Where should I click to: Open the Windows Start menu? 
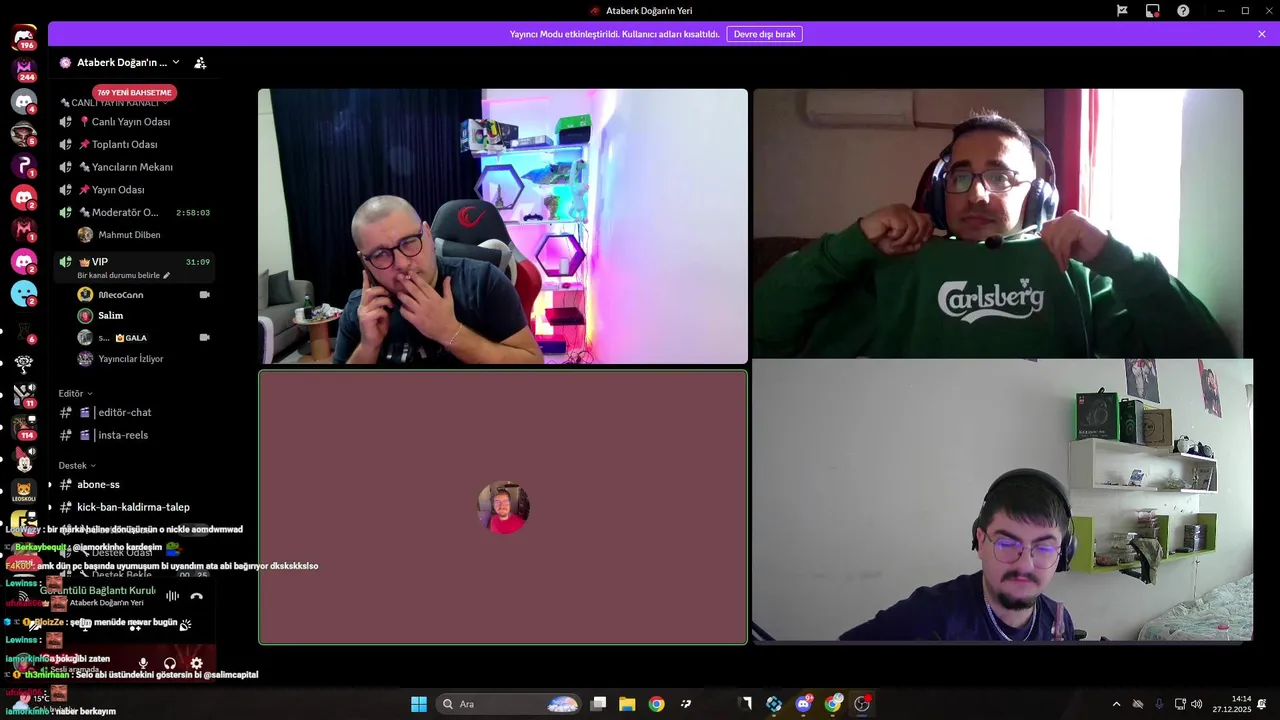(419, 704)
